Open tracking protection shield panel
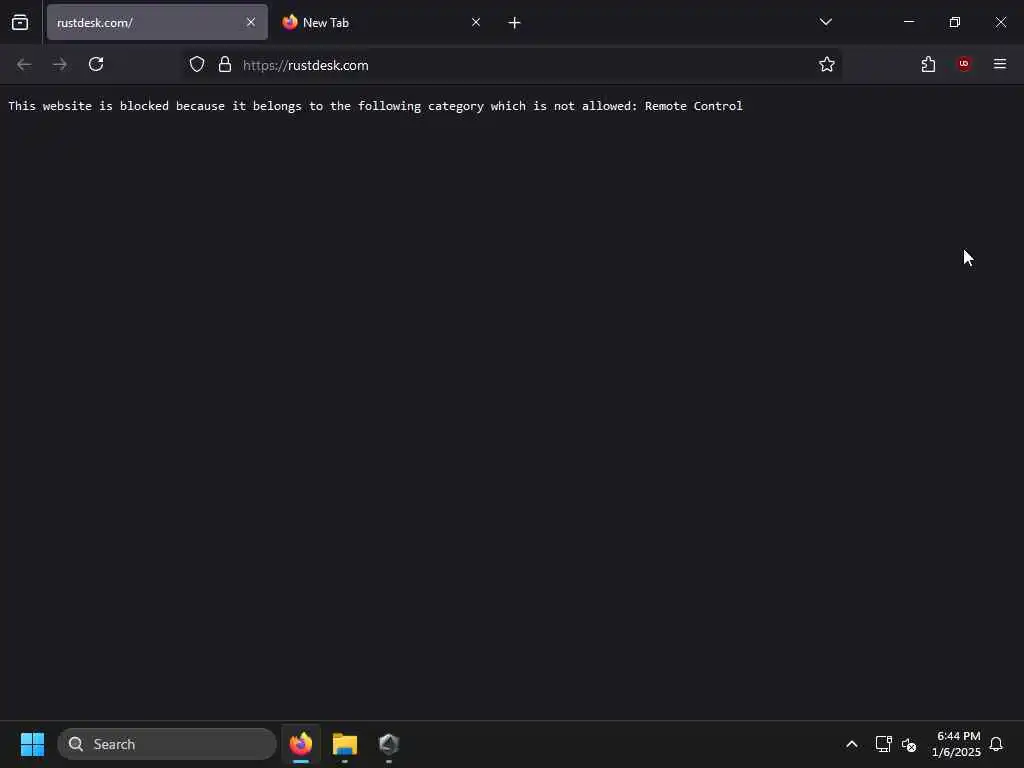The height and width of the screenshot is (768, 1024). click(197, 64)
